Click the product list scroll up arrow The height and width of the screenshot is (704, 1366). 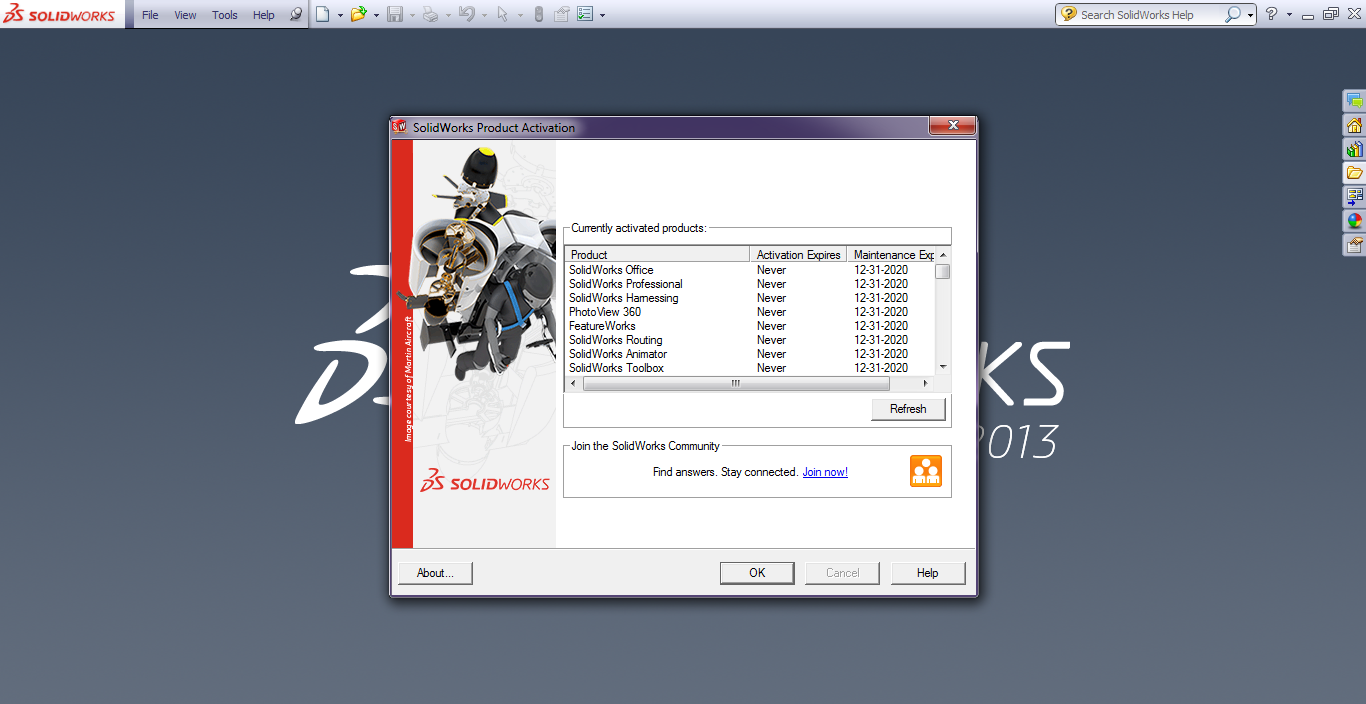coord(942,255)
